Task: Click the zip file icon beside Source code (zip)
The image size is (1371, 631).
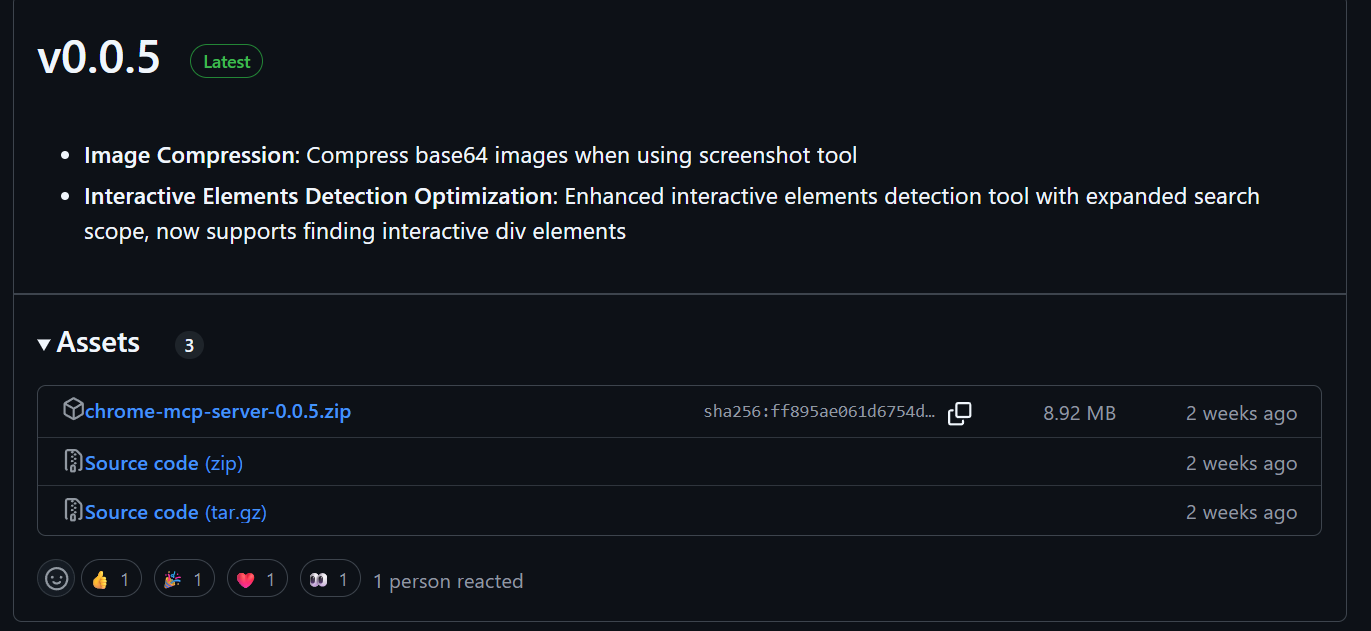Action: 73,461
